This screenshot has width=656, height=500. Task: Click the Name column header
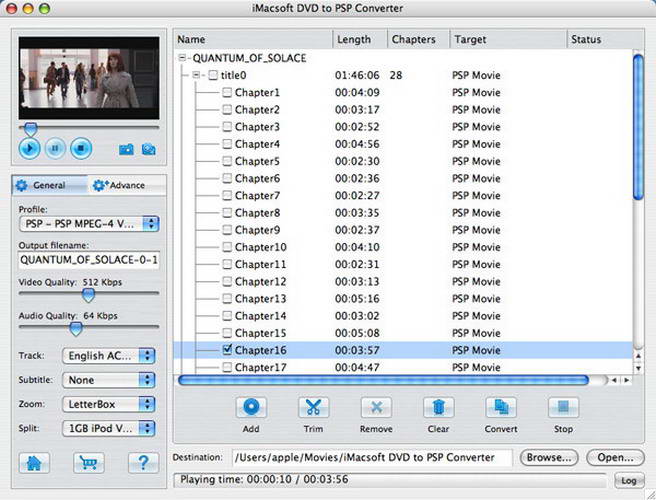tap(253, 39)
